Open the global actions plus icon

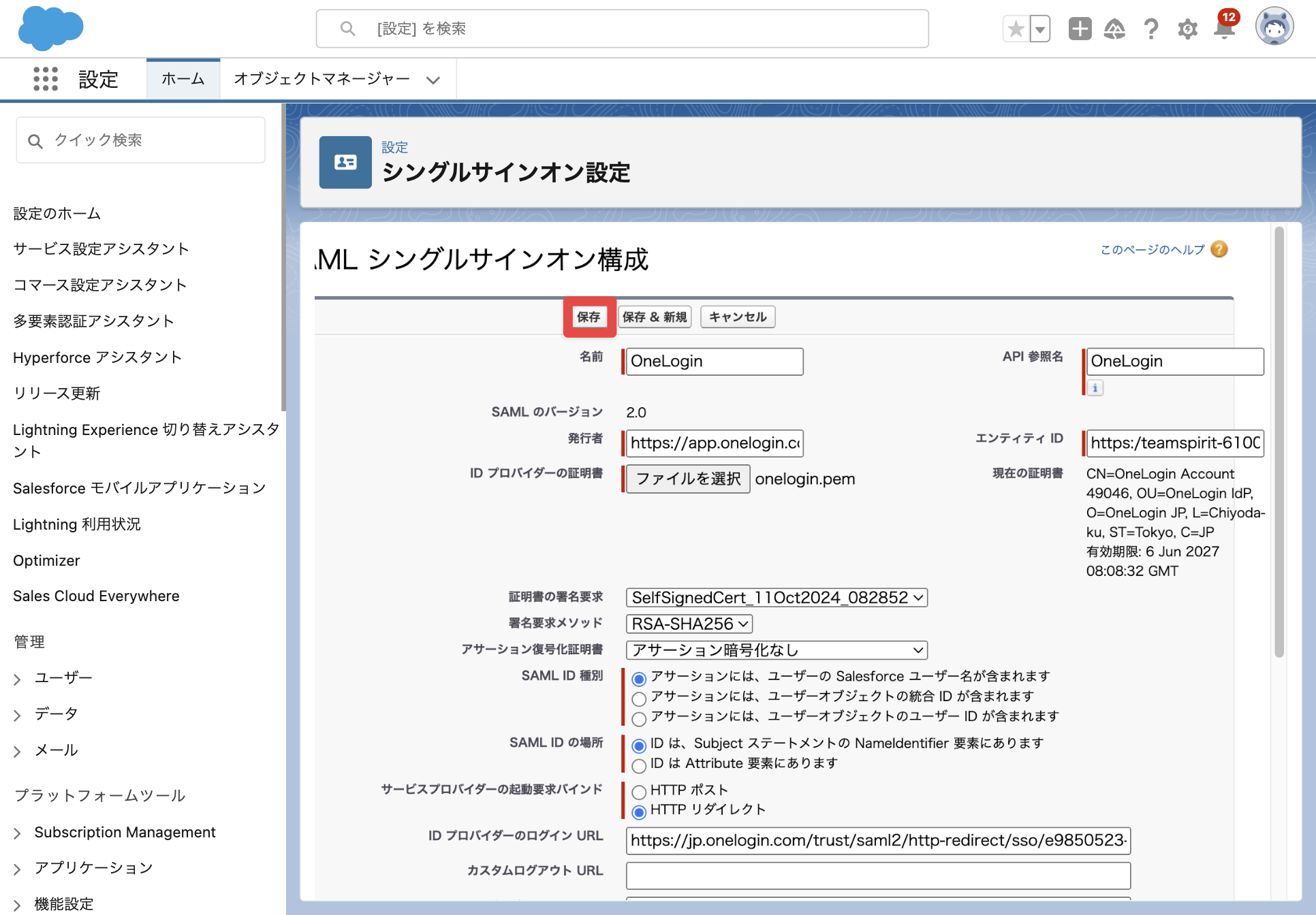[x=1080, y=29]
